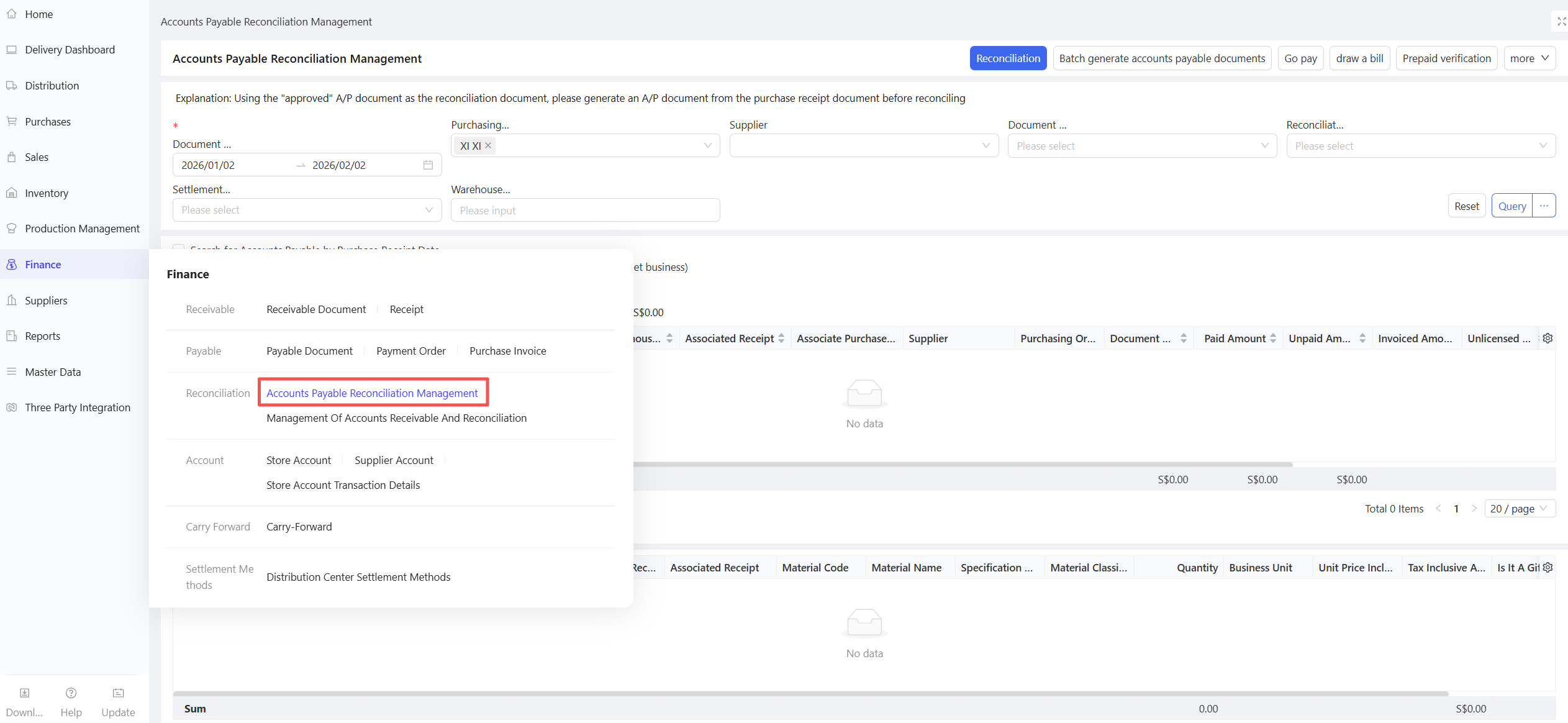This screenshot has height=723, width=1568.
Task: Open the date range calendar icon
Action: pos(428,165)
